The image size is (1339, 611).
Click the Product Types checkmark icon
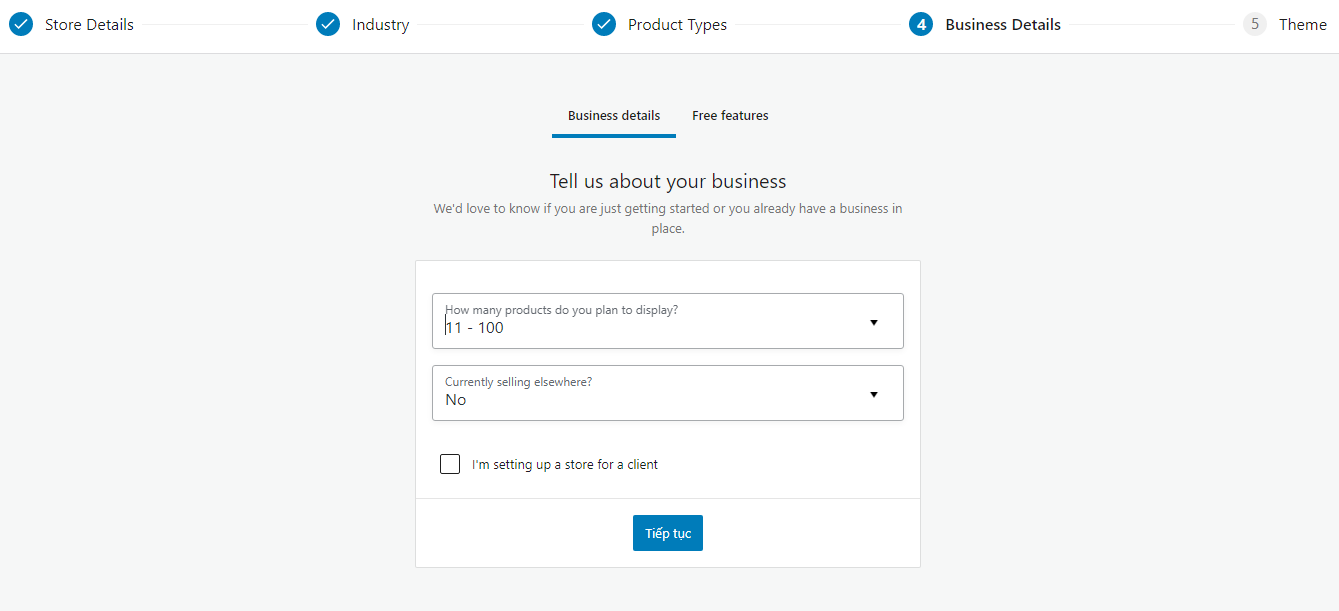(604, 24)
